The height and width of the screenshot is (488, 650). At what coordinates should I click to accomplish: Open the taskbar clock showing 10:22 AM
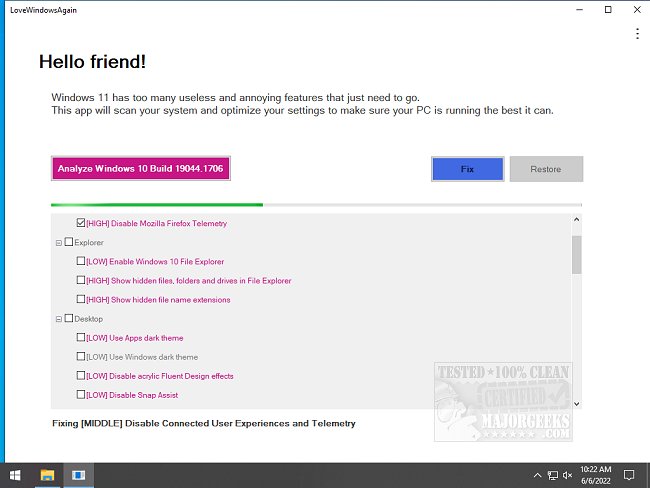pyautogui.click(x=596, y=475)
